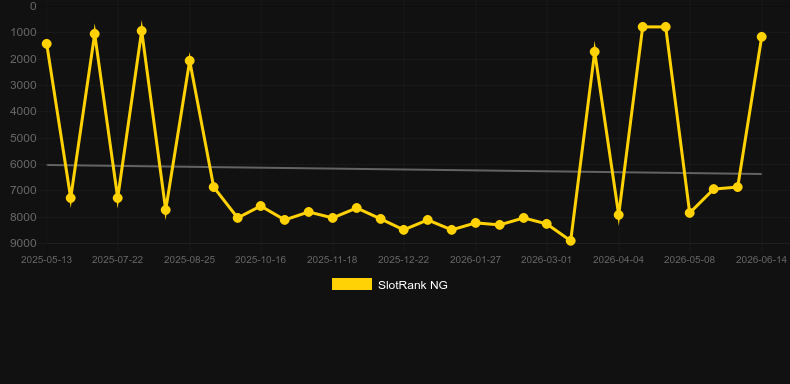790x384 pixels.
Task: Click the 2026-01-27 x-axis label
Action: click(475, 260)
